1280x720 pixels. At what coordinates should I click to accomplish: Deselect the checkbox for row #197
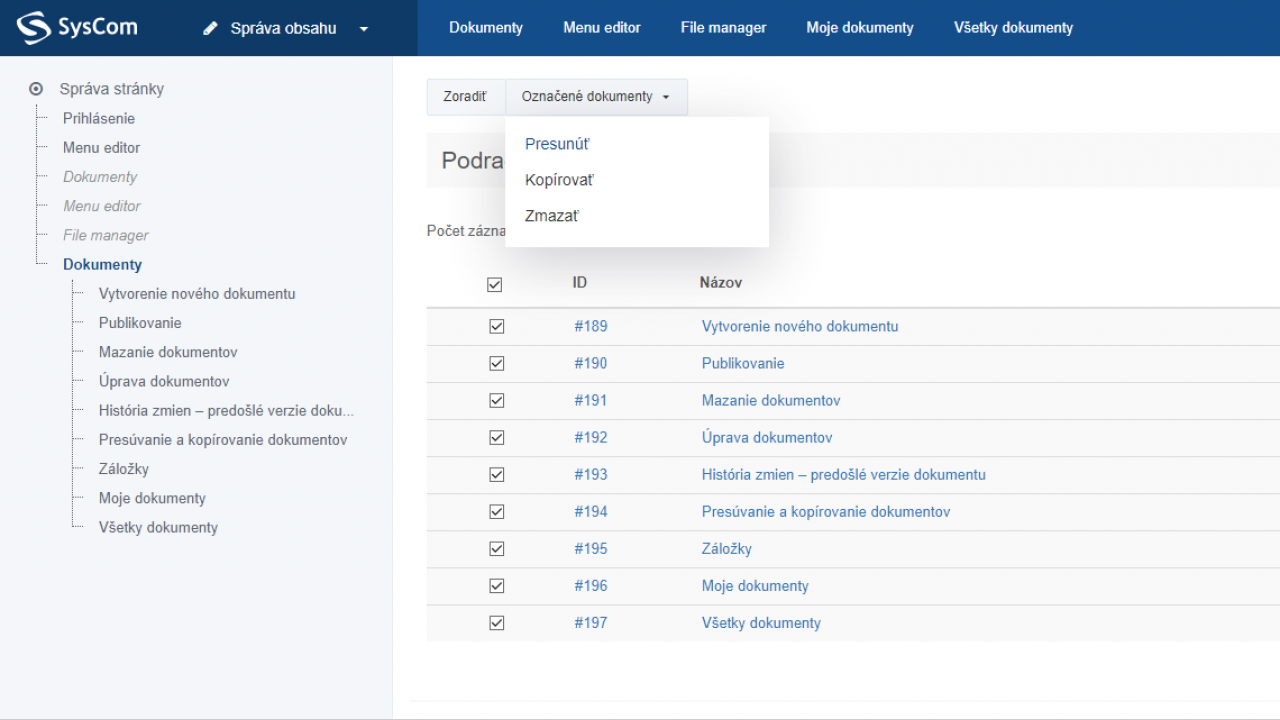tap(496, 623)
